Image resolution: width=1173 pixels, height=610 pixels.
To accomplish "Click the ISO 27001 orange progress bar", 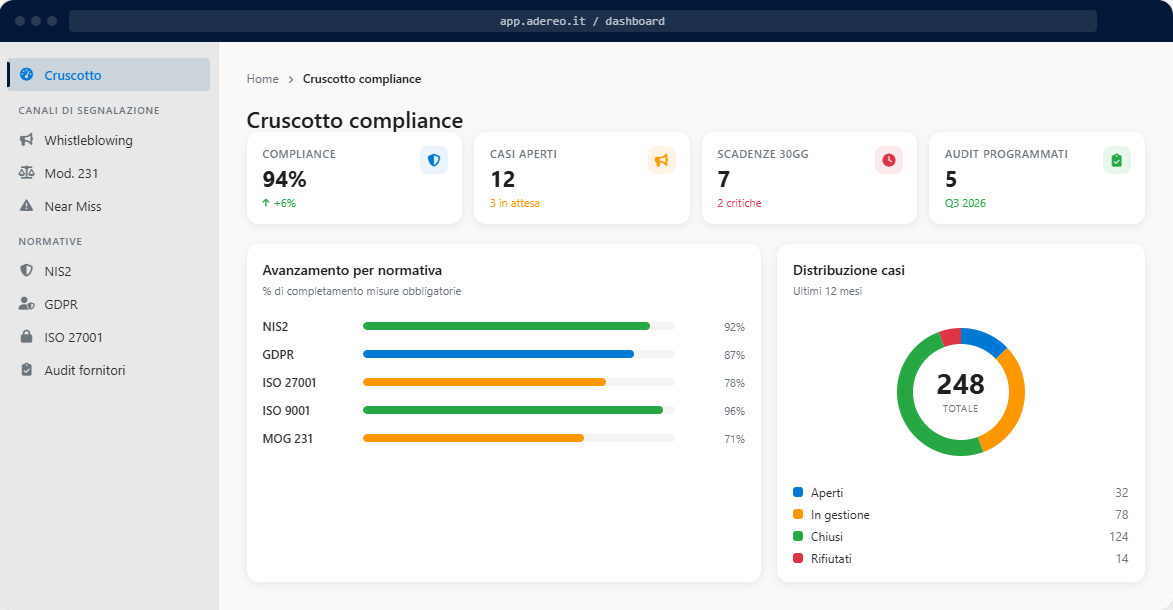I will tap(484, 382).
